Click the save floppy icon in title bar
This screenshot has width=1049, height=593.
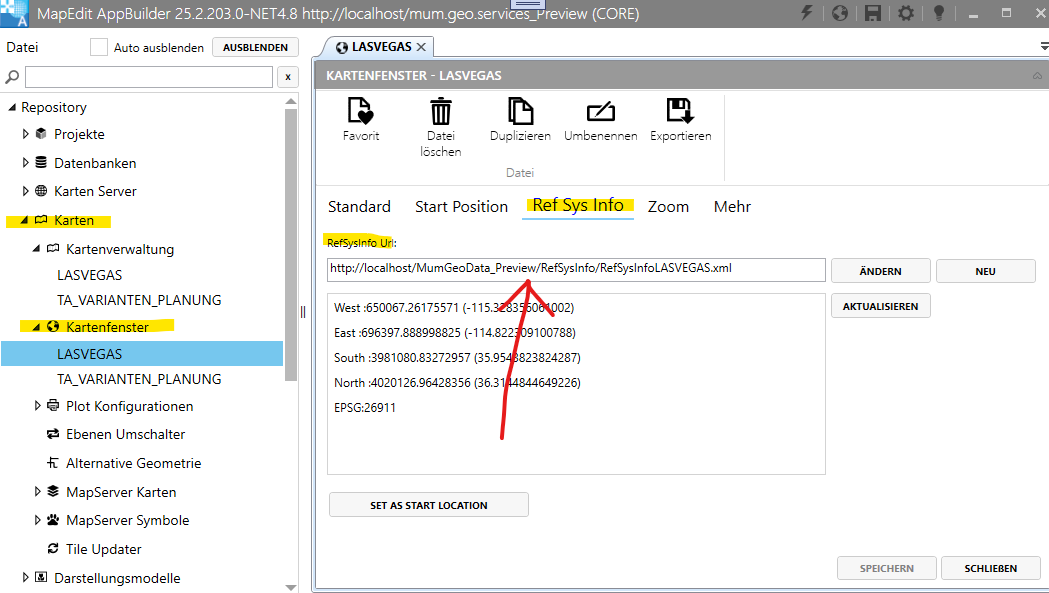coord(873,13)
